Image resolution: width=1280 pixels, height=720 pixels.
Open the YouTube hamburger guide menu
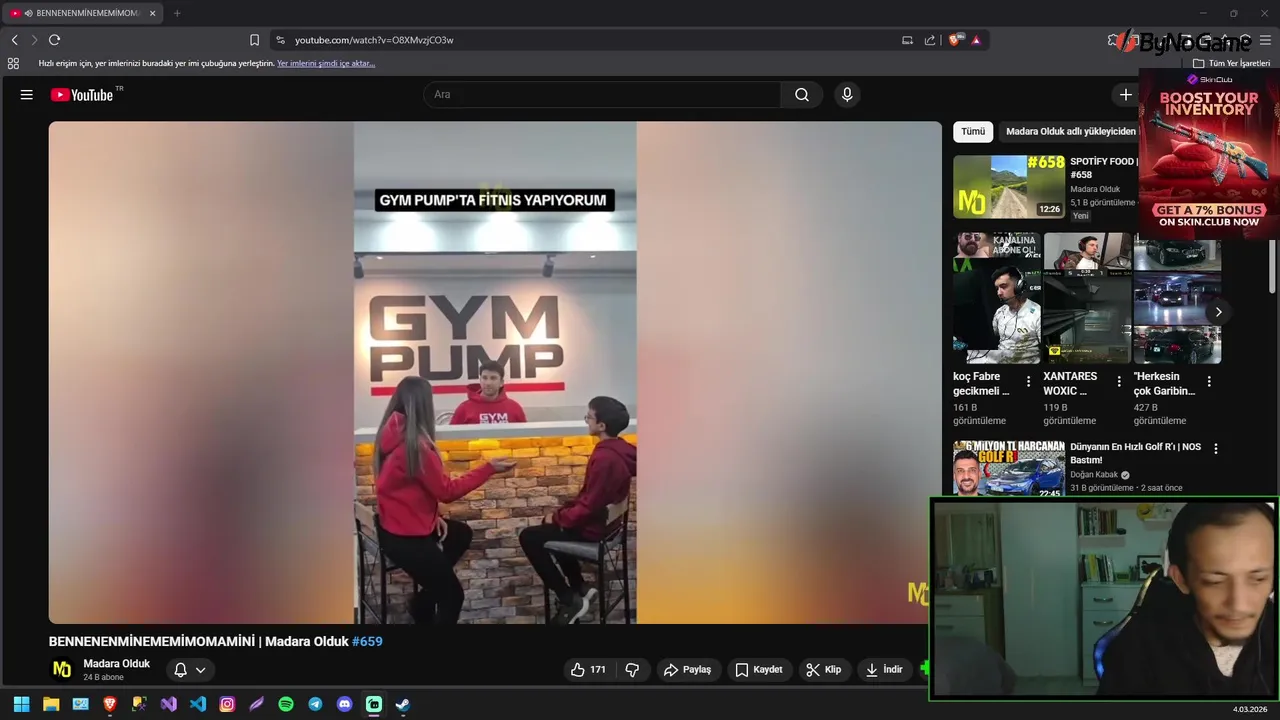coord(27,95)
